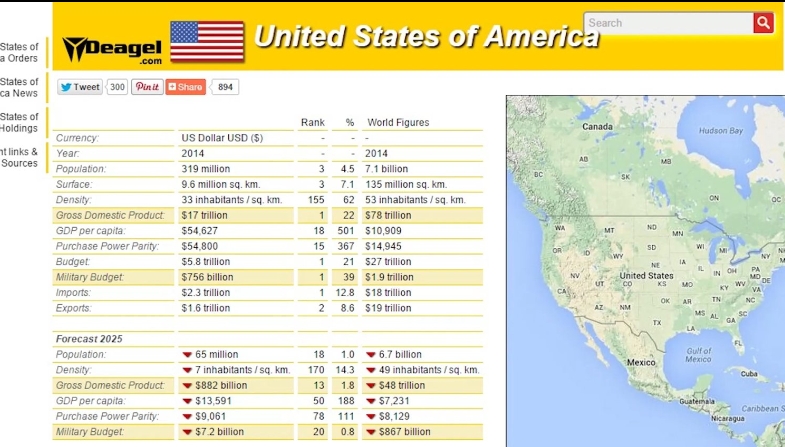Focus the Search input field
Viewport: 785px width, 447px height.
668,23
